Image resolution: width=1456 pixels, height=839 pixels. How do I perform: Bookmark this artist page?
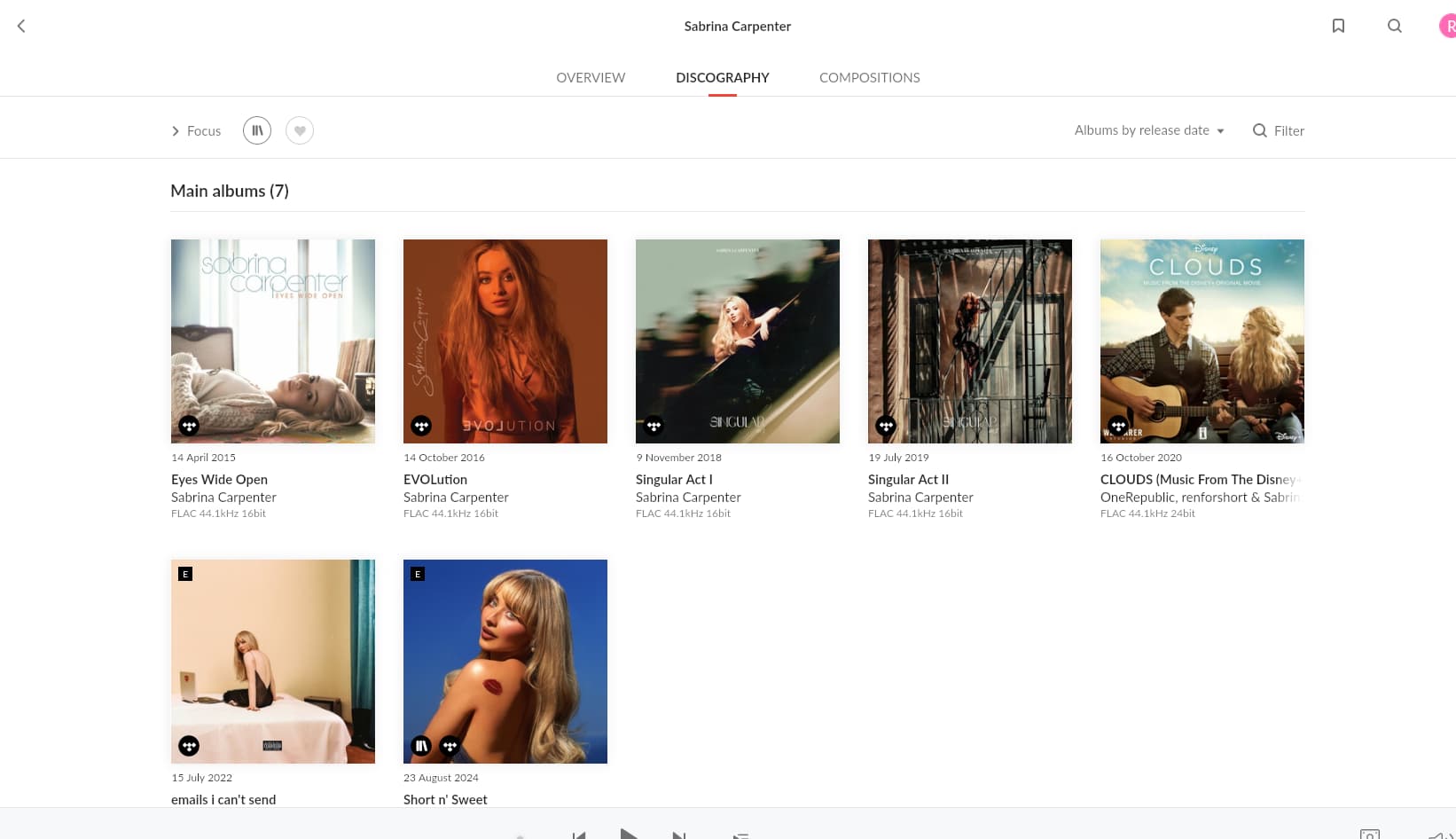pyautogui.click(x=1338, y=26)
